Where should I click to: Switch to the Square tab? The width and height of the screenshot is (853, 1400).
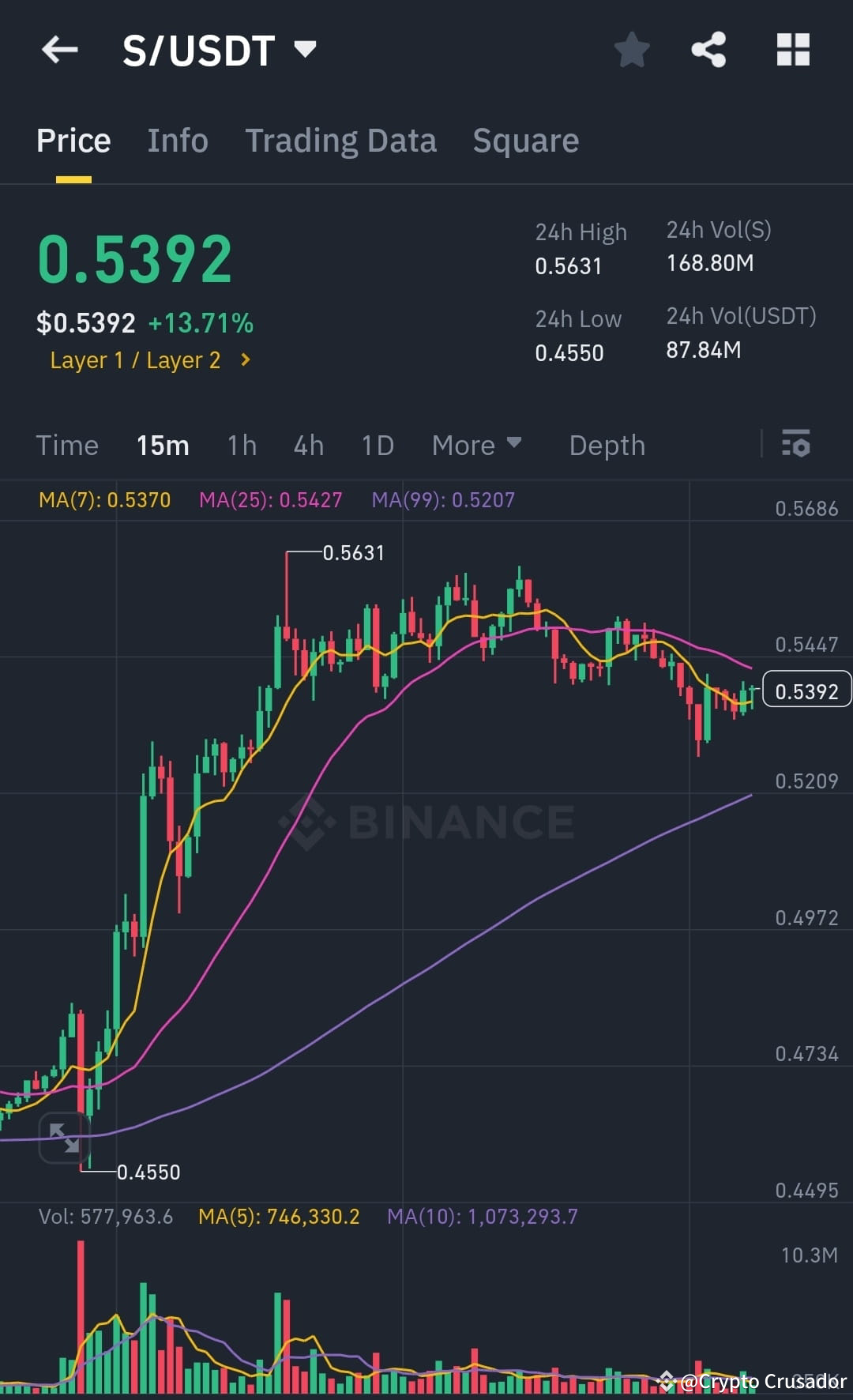pyautogui.click(x=525, y=141)
